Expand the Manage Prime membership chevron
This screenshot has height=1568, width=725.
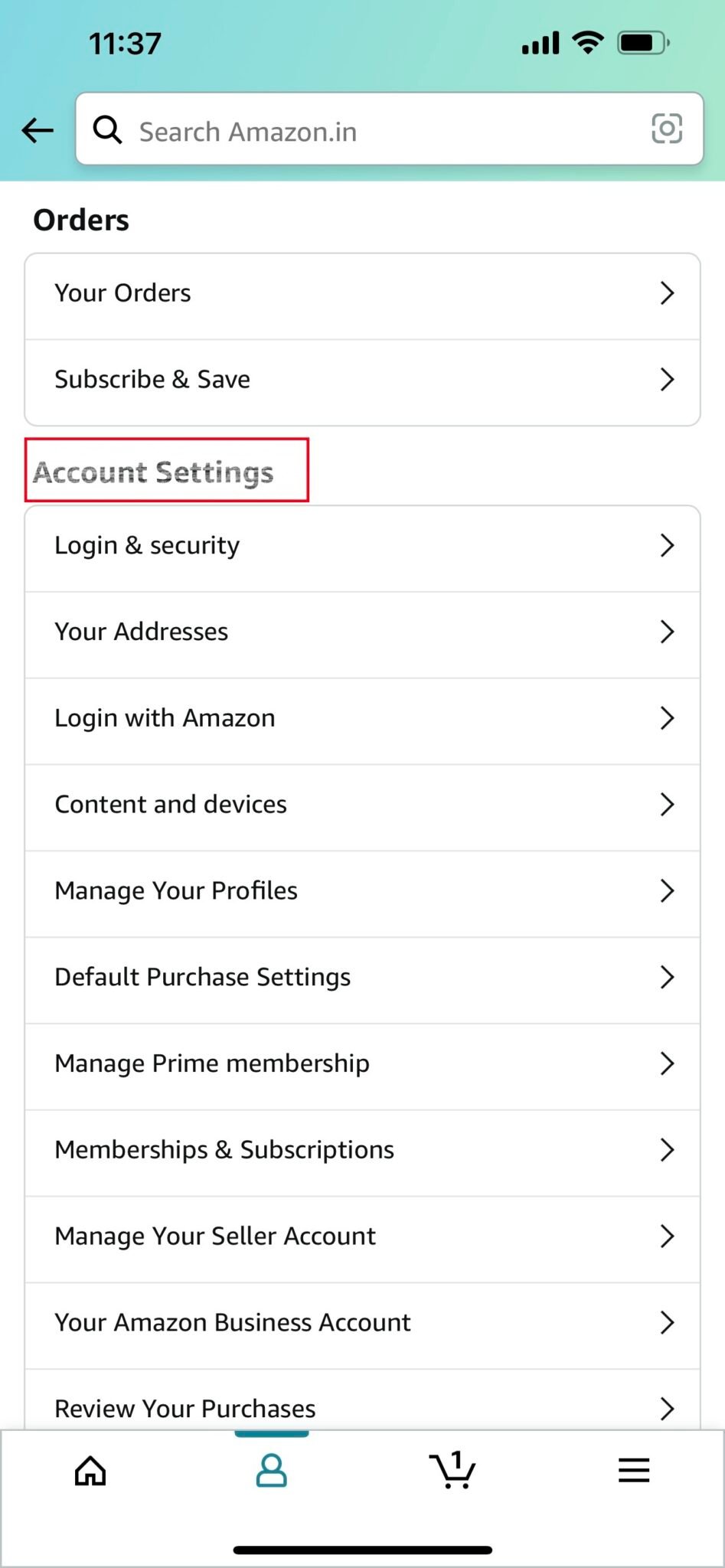pos(667,1063)
